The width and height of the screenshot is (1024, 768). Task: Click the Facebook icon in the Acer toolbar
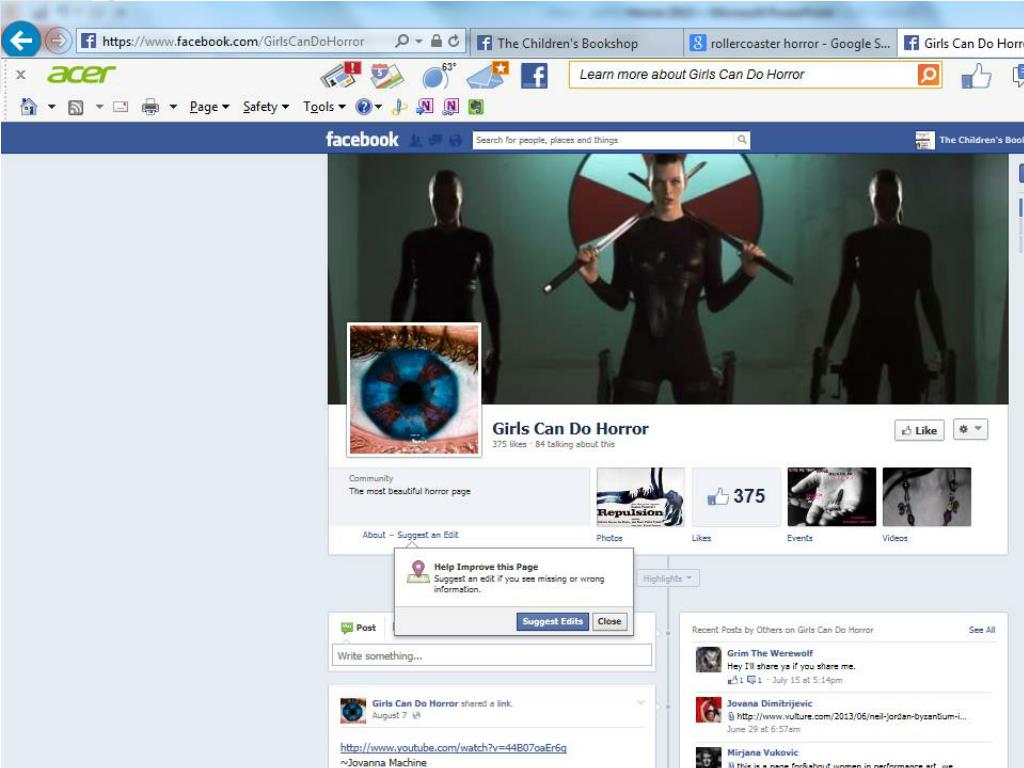coord(534,76)
